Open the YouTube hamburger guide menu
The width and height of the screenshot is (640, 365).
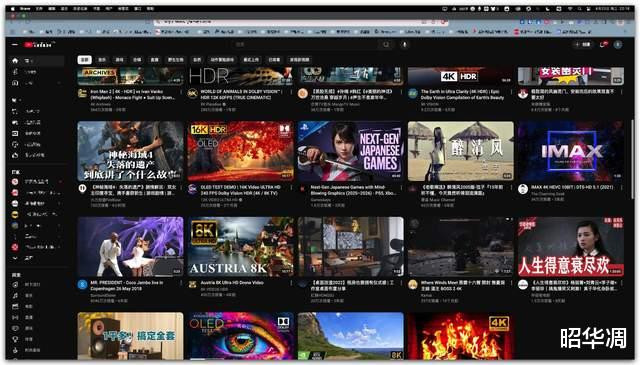click(x=15, y=45)
